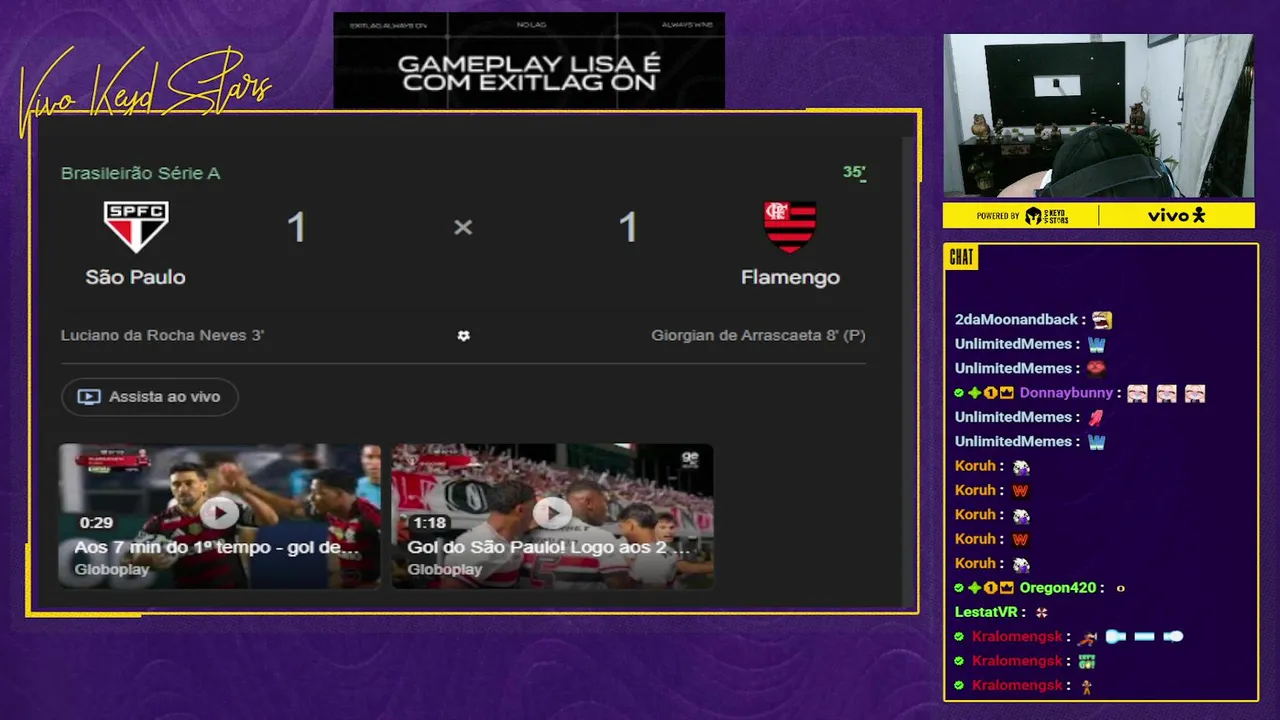
Task: Click the Vivo Keyd Stars script logo
Action: (145, 92)
